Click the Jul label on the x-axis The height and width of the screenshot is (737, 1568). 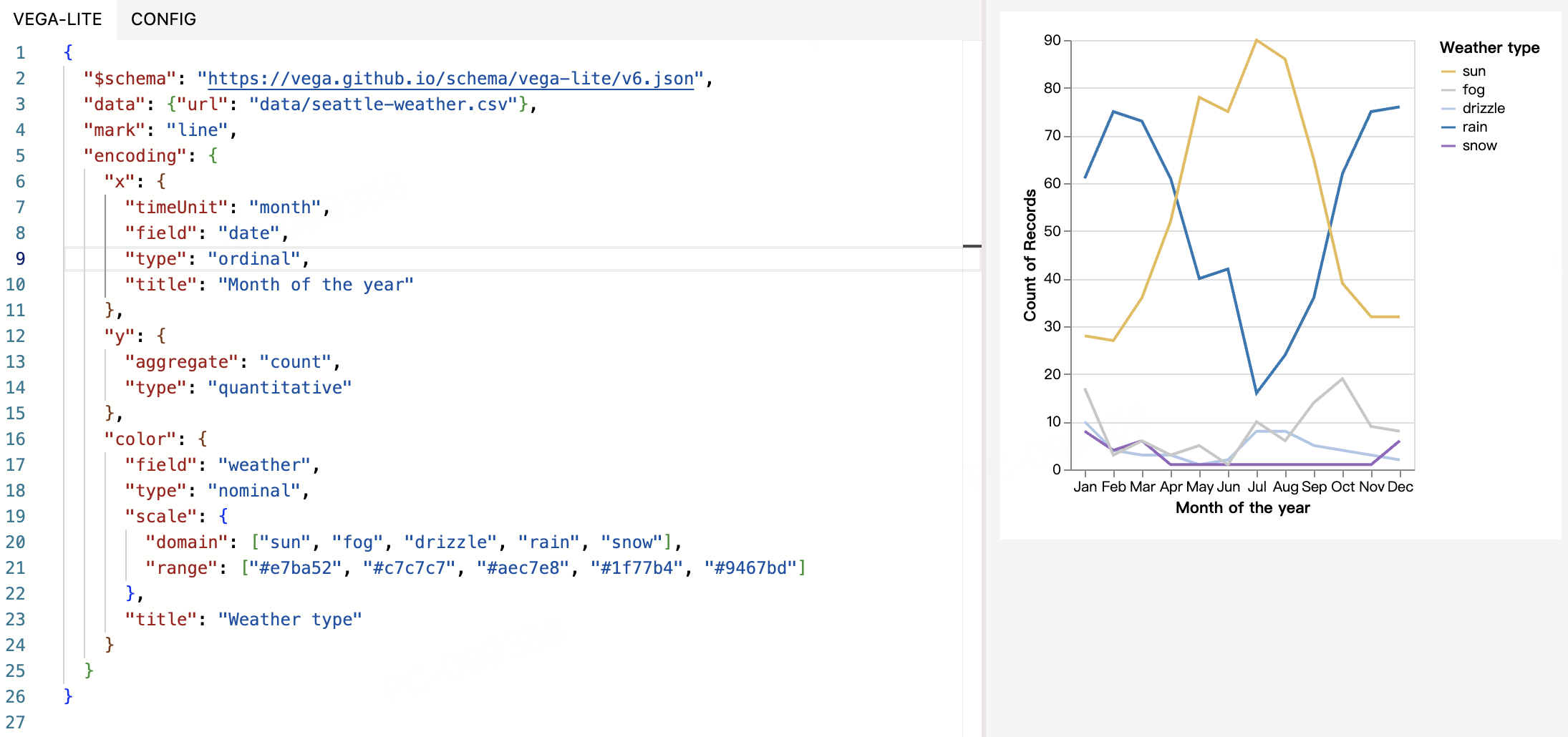click(x=1257, y=487)
